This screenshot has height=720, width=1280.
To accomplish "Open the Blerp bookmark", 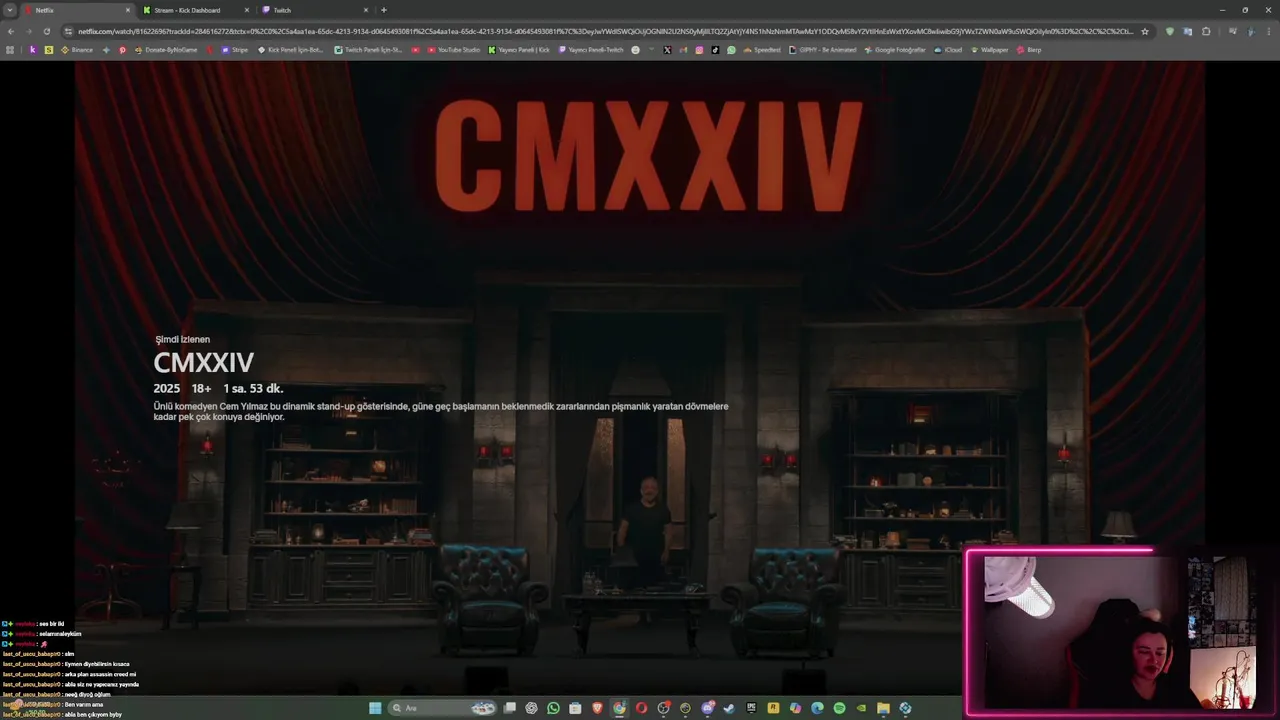I will [x=1029, y=49].
